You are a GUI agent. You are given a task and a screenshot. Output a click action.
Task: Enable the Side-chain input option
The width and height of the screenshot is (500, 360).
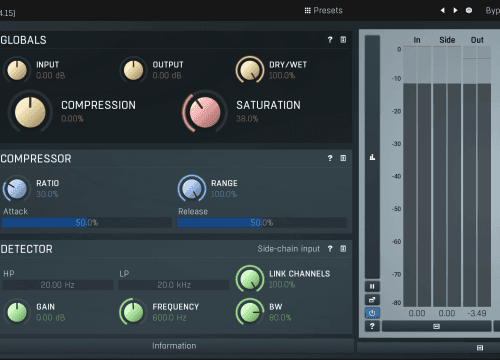click(x=288, y=249)
